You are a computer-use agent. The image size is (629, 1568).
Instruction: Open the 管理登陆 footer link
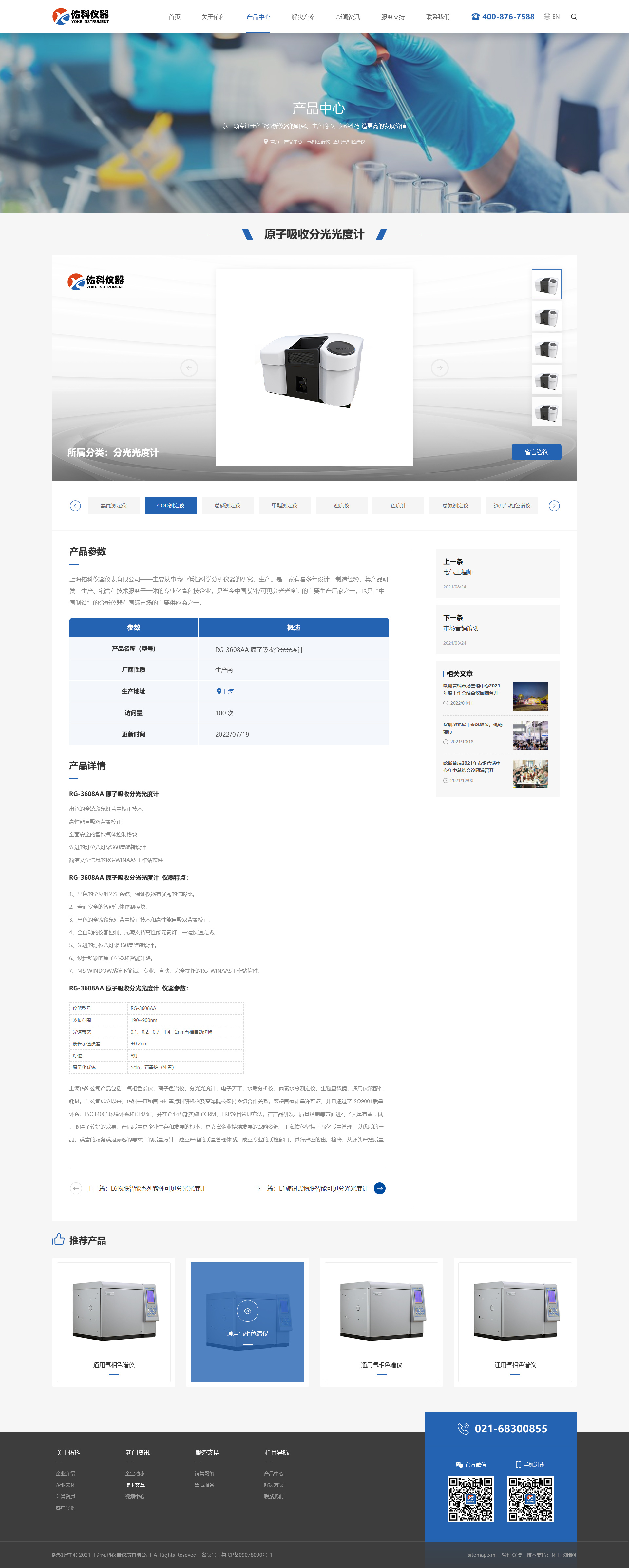(512, 1555)
